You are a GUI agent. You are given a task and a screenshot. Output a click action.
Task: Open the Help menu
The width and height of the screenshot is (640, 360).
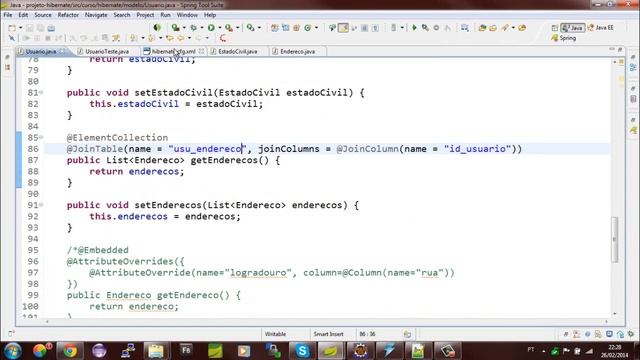tap(210, 15)
